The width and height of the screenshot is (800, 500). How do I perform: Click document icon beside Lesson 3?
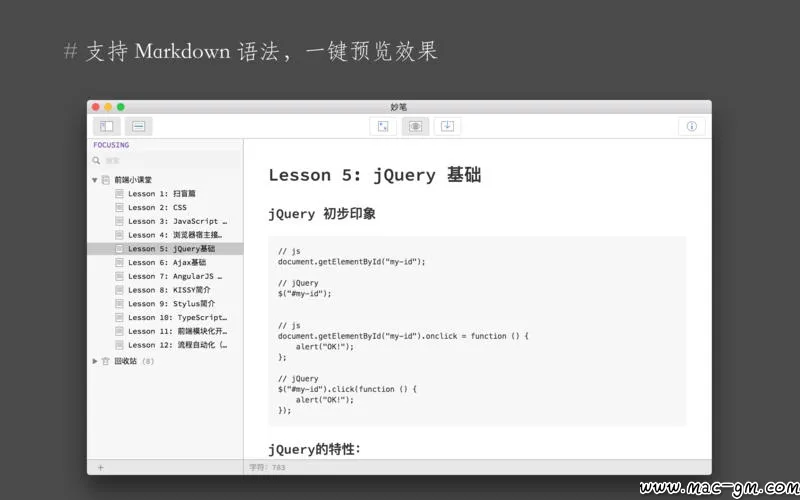tap(119, 221)
